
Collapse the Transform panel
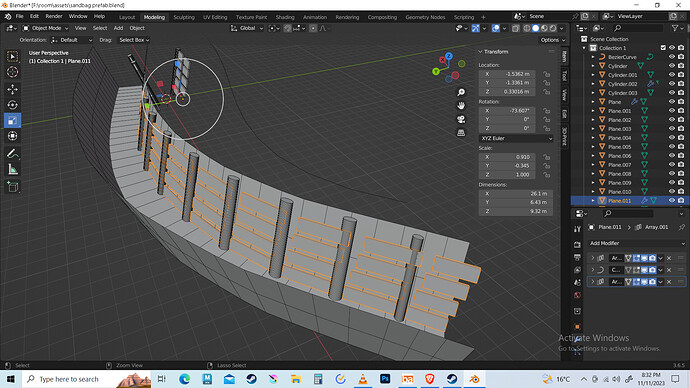tap(481, 51)
